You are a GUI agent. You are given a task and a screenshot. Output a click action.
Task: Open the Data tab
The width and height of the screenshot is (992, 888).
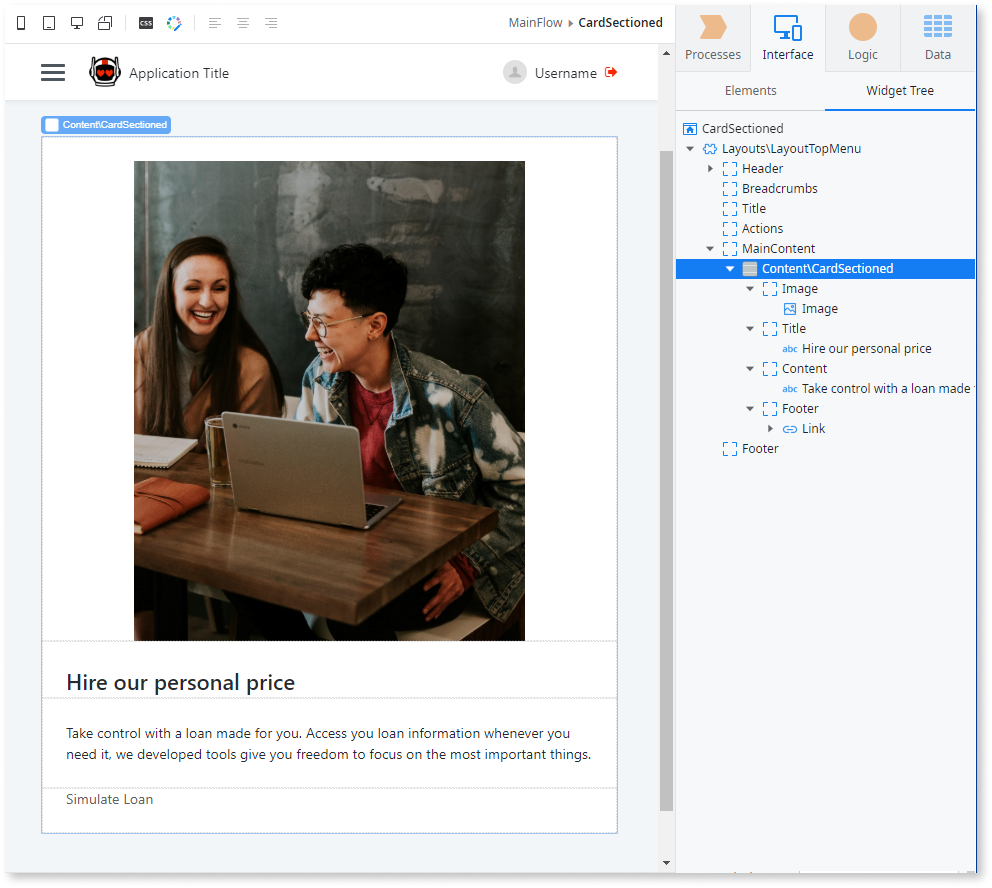pos(937,37)
